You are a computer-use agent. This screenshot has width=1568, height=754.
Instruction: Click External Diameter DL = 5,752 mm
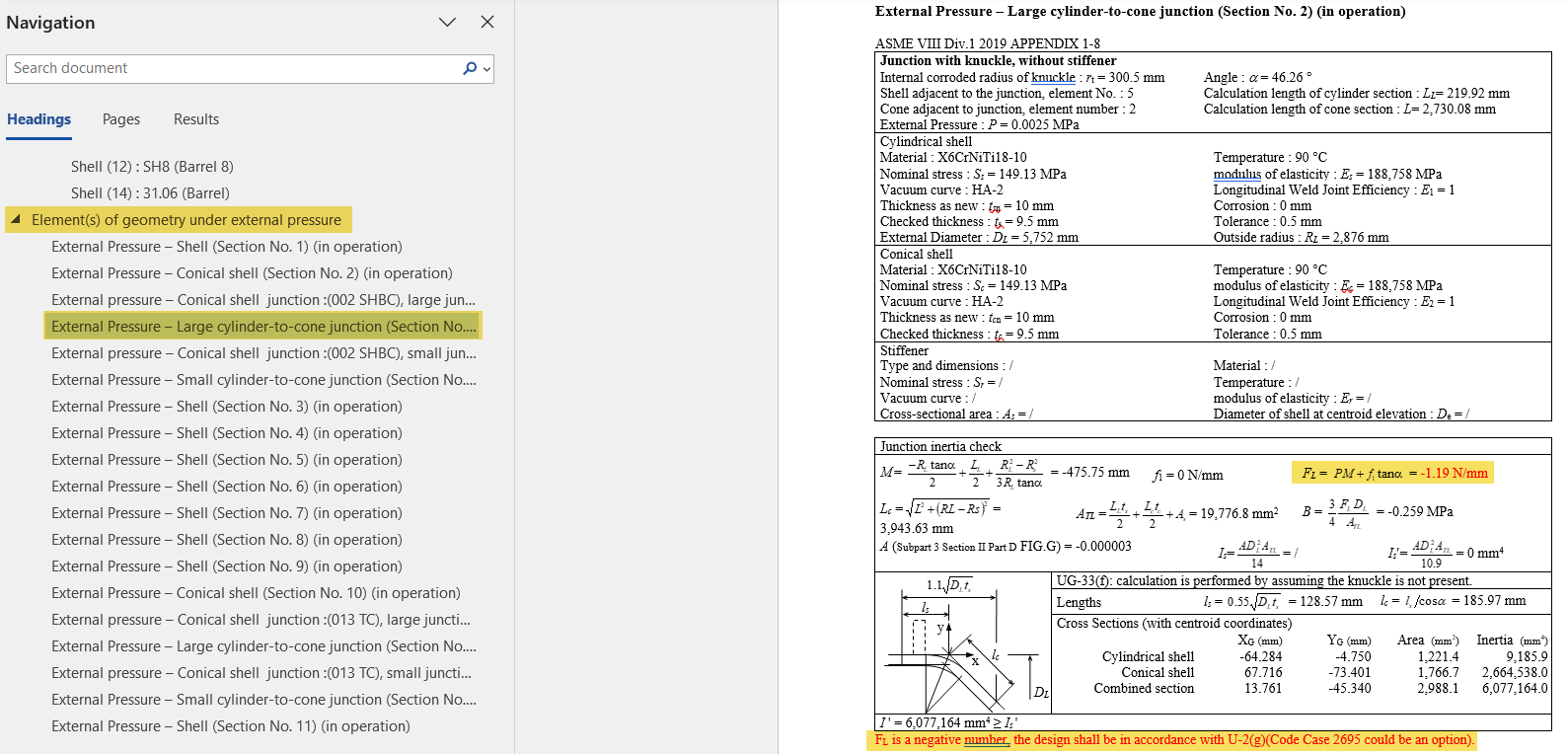pos(979,237)
